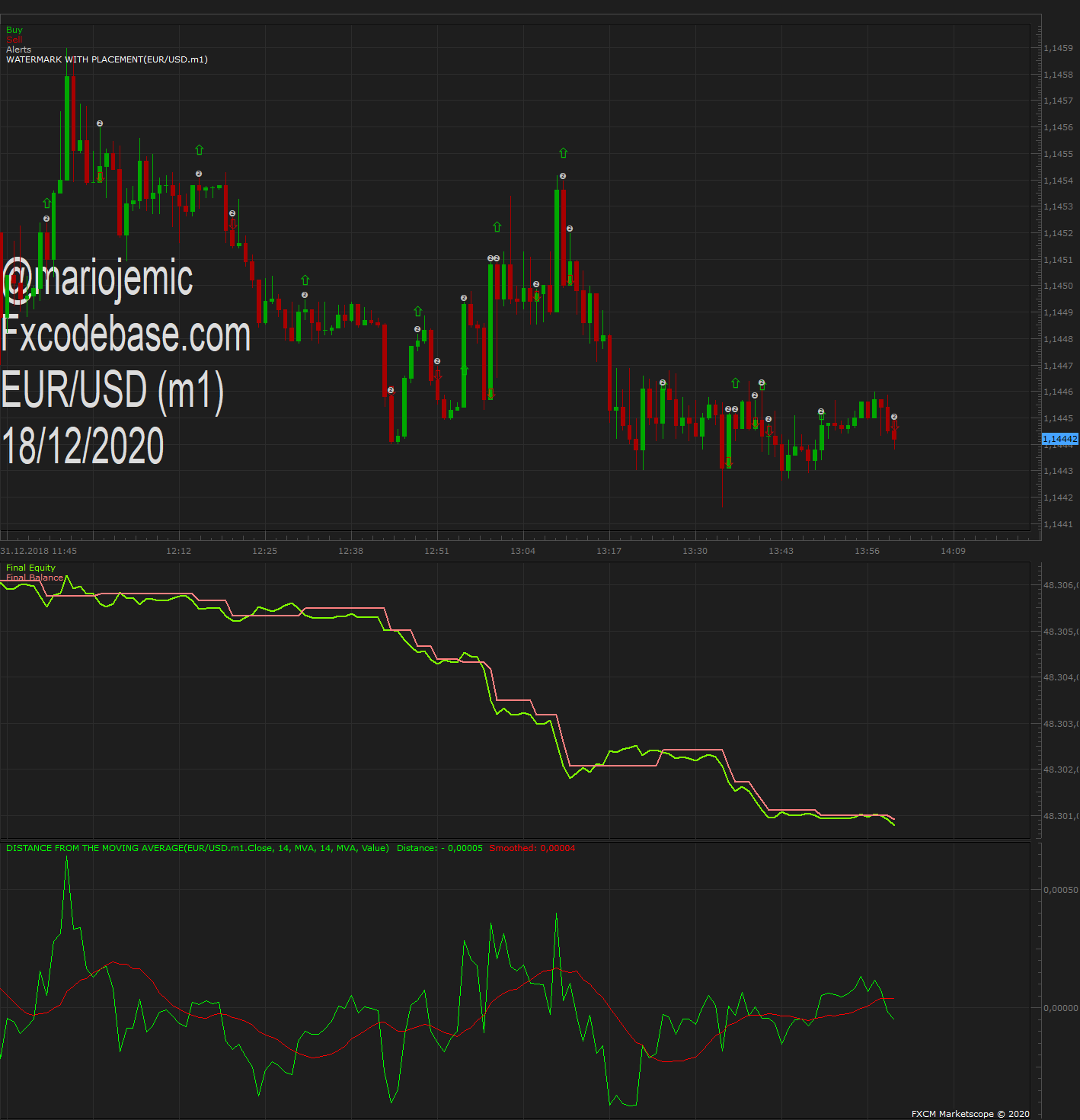The width and height of the screenshot is (1080, 1120).
Task: Click the 1,1447 price axis label
Action: [1059, 366]
